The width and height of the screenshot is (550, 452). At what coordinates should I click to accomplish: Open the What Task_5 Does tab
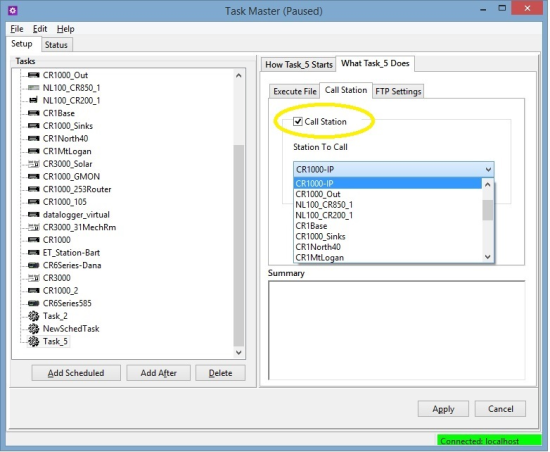[x=375, y=63]
